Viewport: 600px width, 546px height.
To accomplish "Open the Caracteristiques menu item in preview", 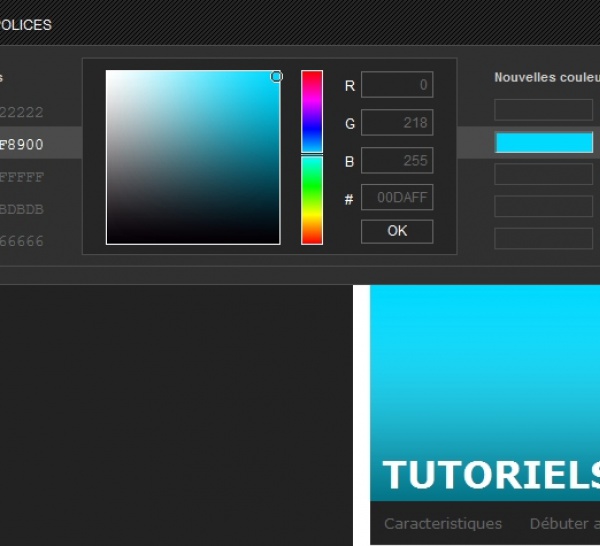I will (x=443, y=524).
